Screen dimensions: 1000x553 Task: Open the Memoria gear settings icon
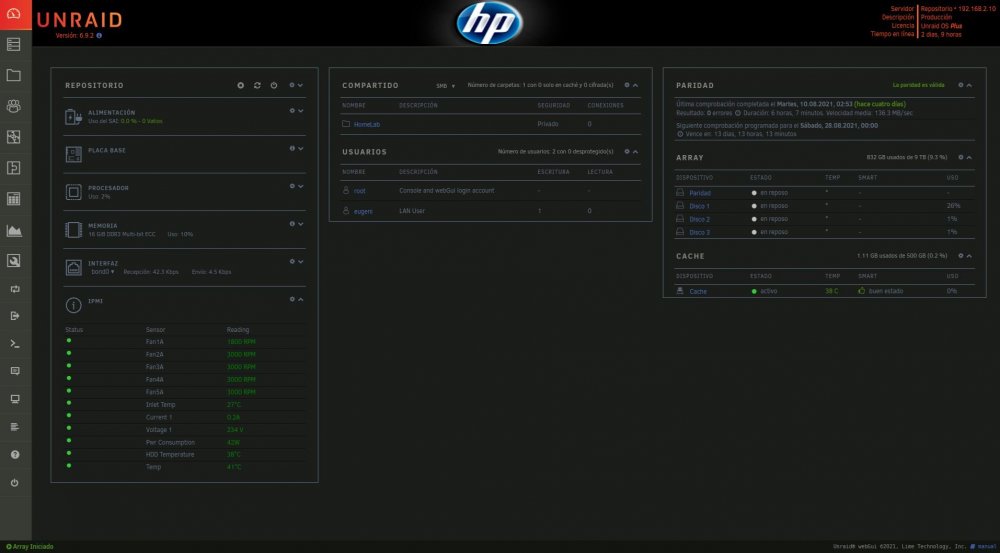pyautogui.click(x=292, y=223)
